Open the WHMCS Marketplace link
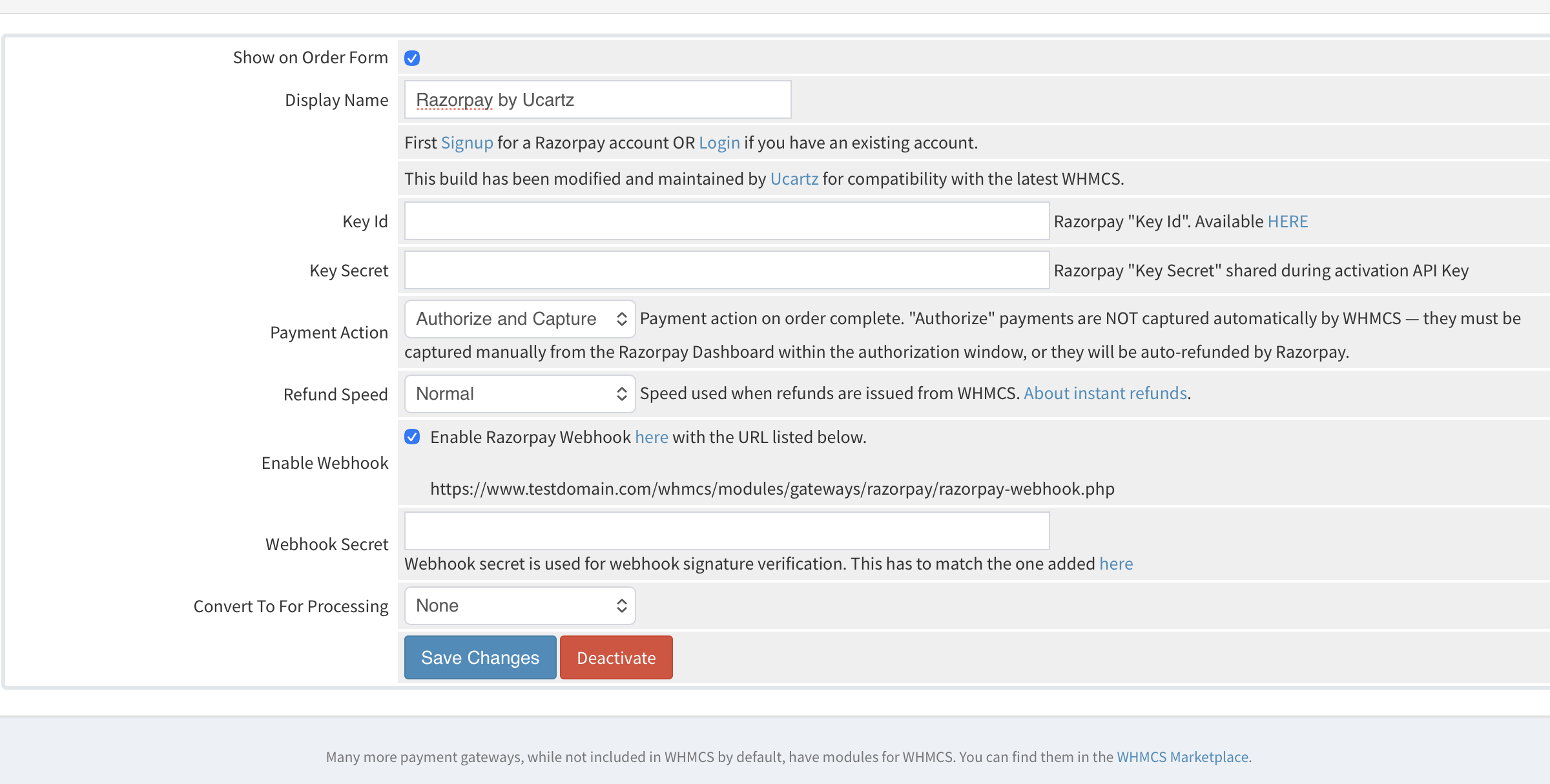 (x=1183, y=757)
